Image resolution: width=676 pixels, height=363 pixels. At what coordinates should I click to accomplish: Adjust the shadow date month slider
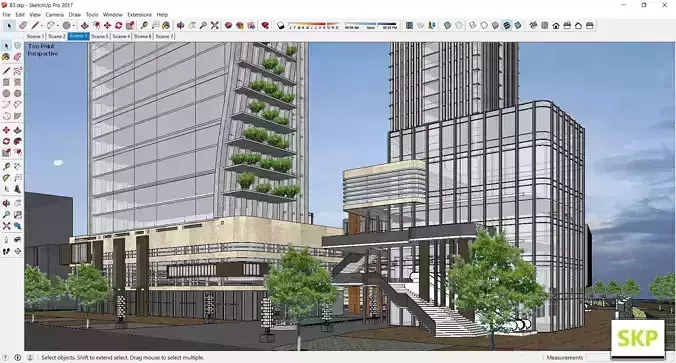pos(314,25)
